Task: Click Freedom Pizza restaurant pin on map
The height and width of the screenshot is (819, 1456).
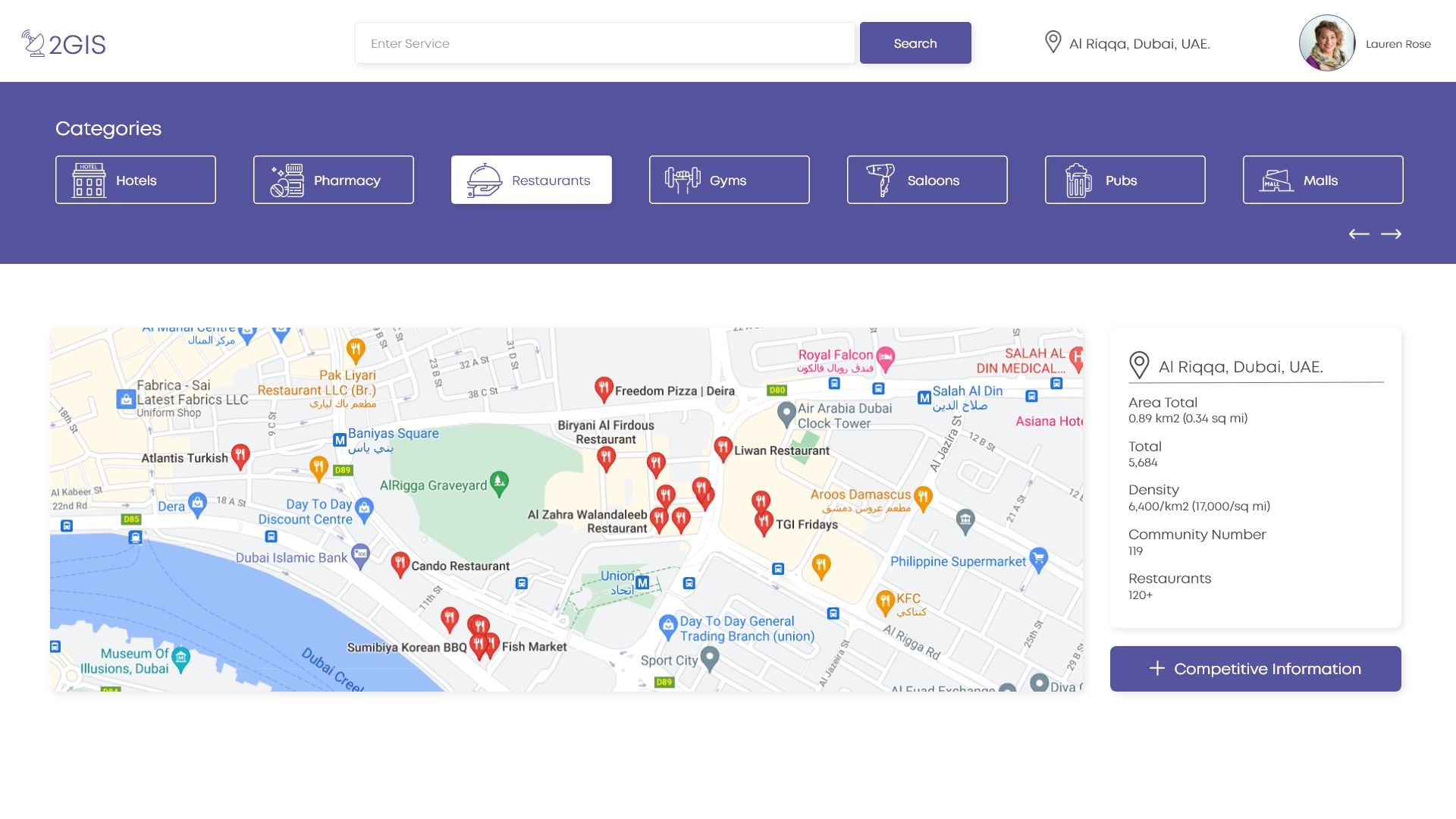Action: click(604, 389)
